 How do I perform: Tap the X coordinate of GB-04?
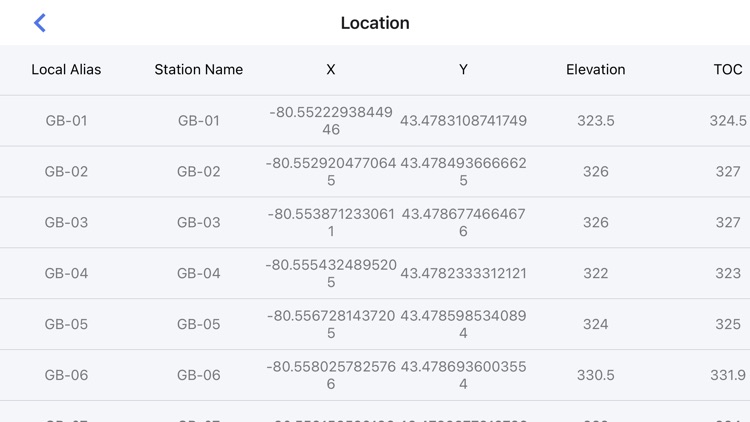click(x=331, y=274)
